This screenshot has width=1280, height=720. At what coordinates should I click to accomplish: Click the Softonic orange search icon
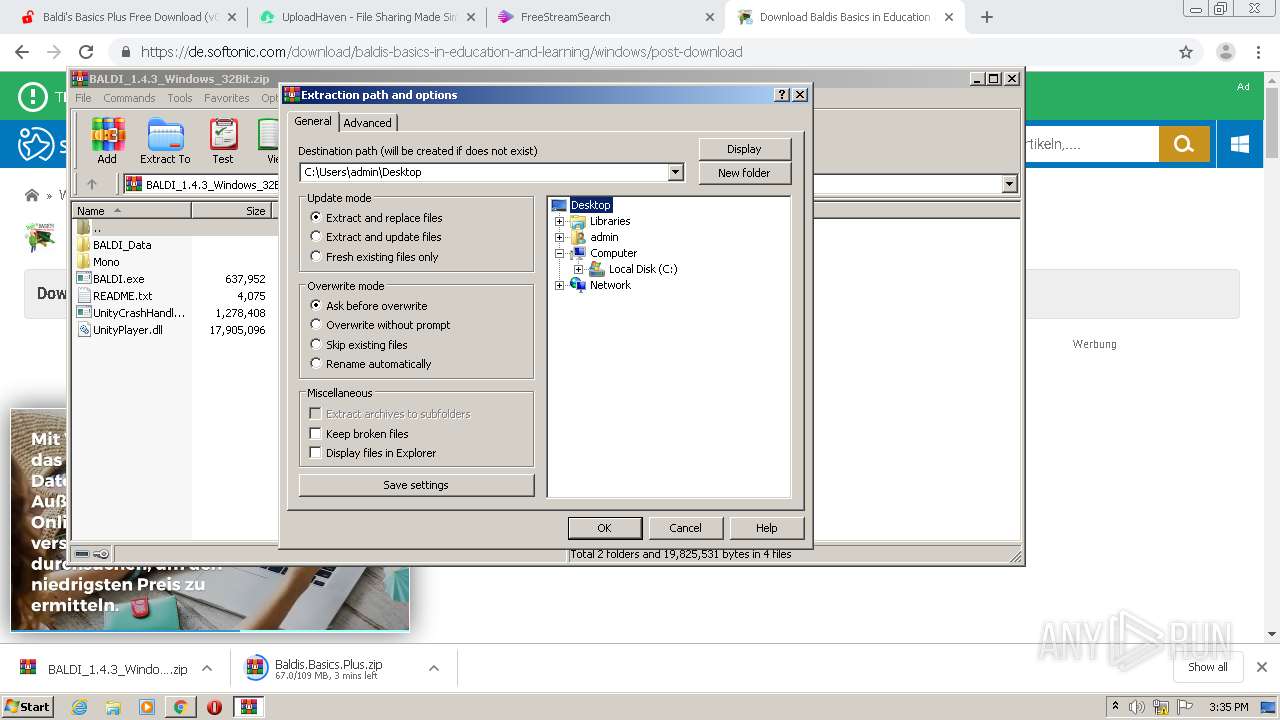click(1184, 144)
